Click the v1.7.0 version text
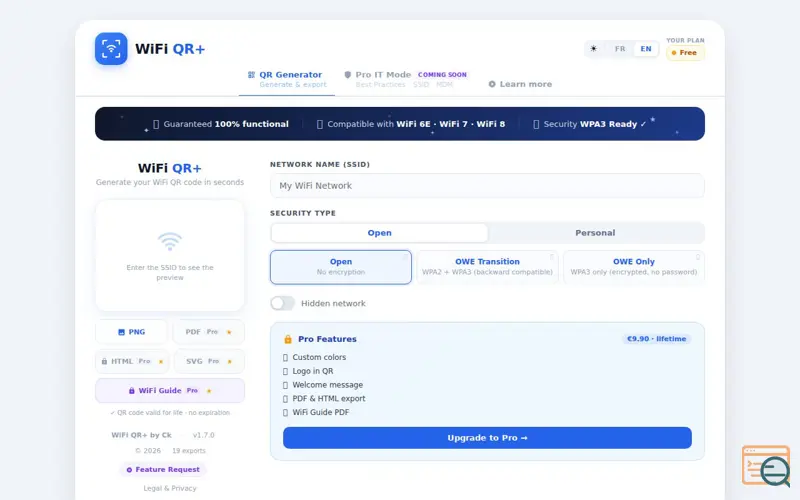 tap(204, 435)
